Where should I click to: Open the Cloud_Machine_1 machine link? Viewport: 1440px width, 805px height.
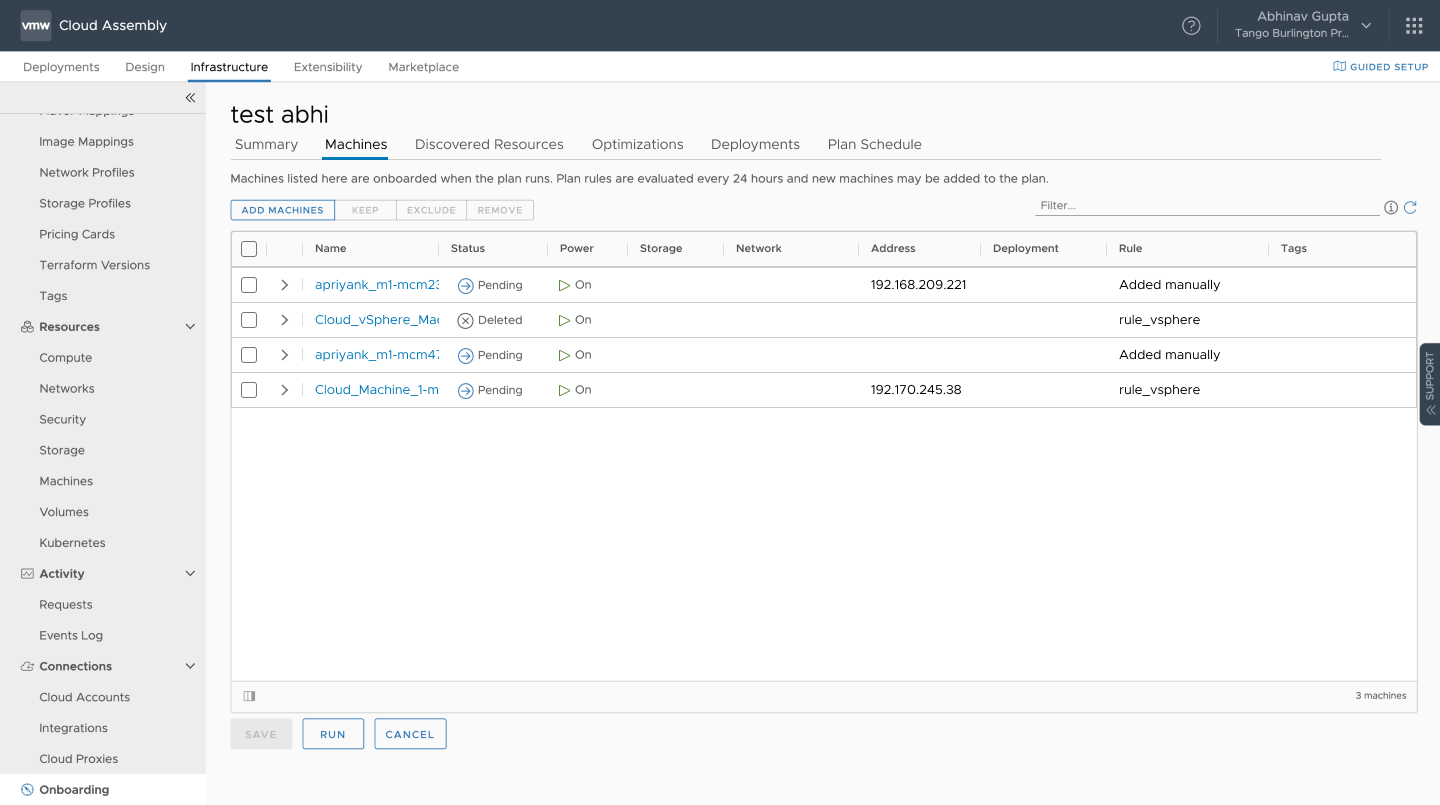click(377, 390)
